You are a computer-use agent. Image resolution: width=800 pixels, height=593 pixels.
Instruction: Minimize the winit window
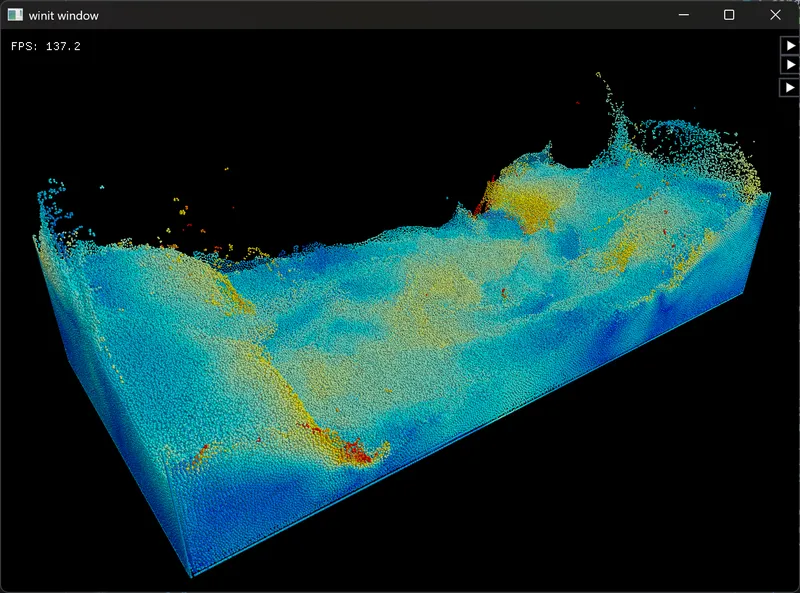684,15
